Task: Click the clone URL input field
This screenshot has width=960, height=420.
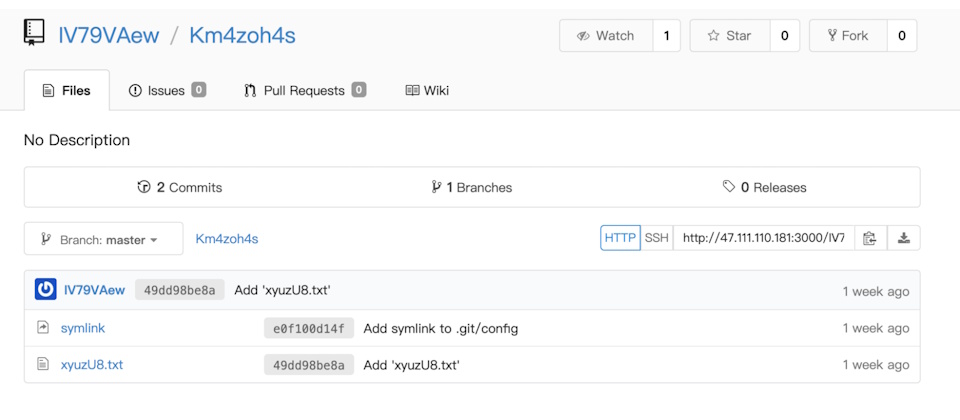Action: point(763,238)
